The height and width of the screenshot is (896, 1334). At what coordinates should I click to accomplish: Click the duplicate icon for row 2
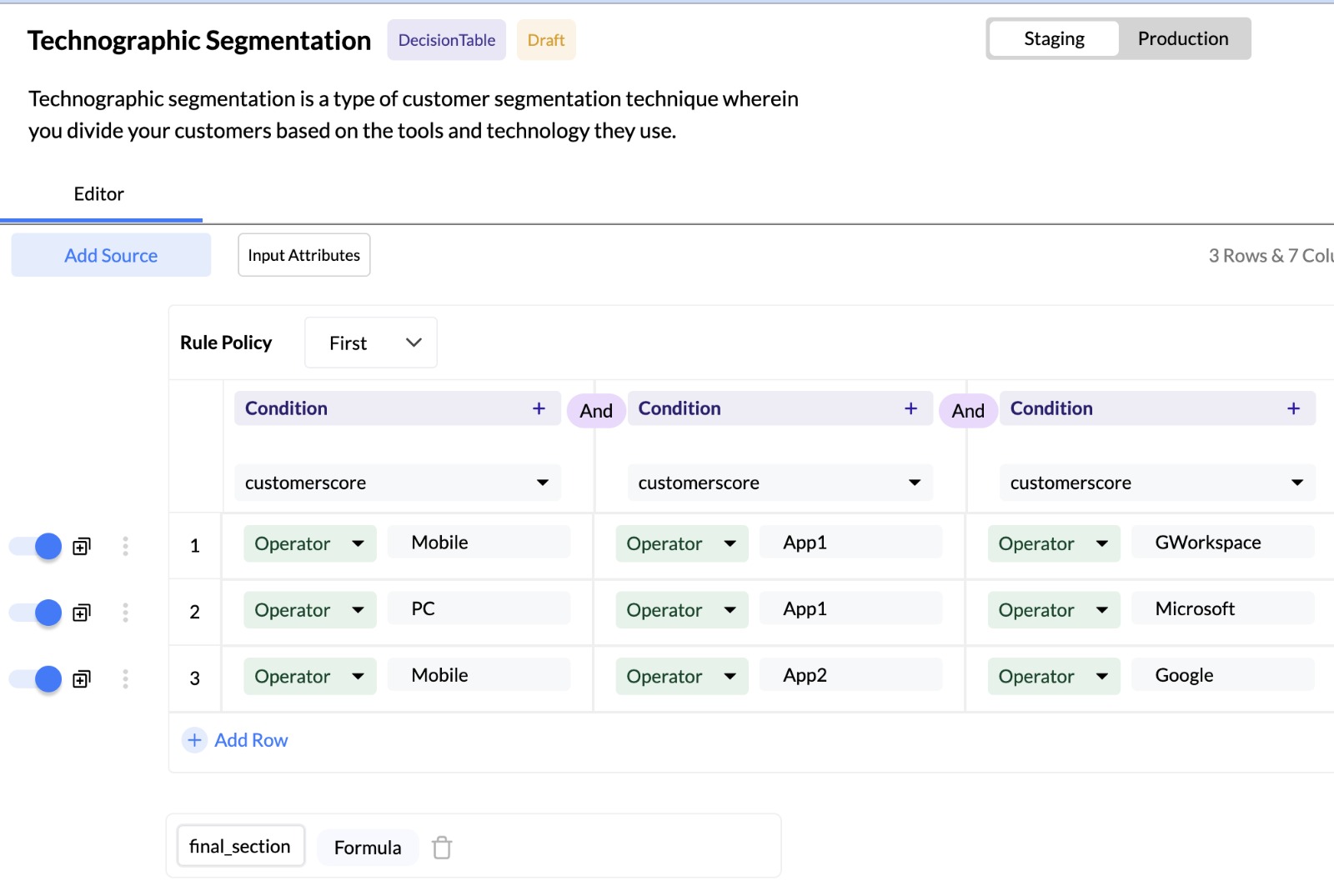82,613
